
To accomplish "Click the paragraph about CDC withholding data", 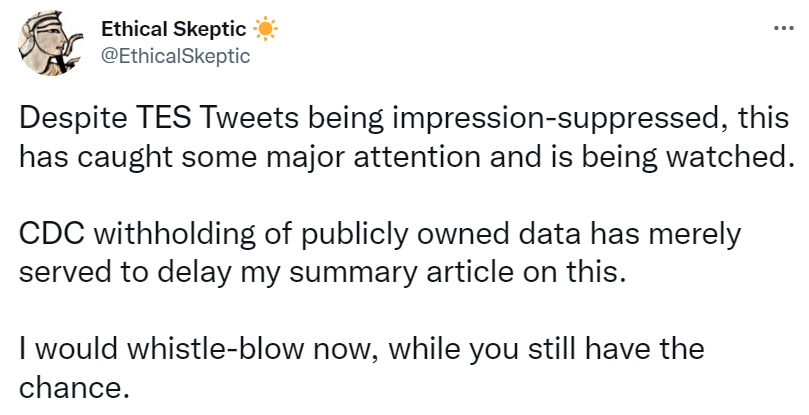I will (x=380, y=253).
